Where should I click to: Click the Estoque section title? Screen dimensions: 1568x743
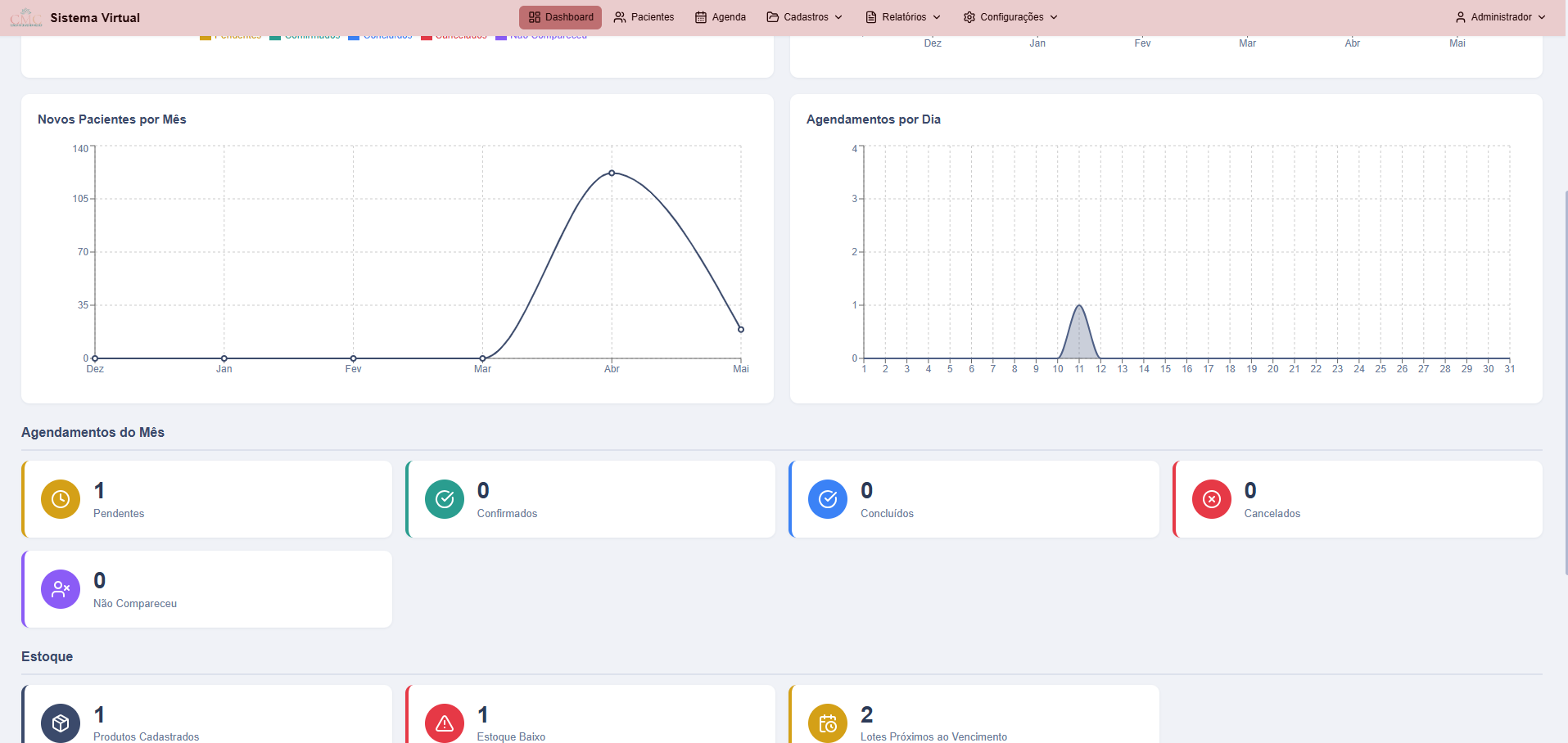(47, 656)
